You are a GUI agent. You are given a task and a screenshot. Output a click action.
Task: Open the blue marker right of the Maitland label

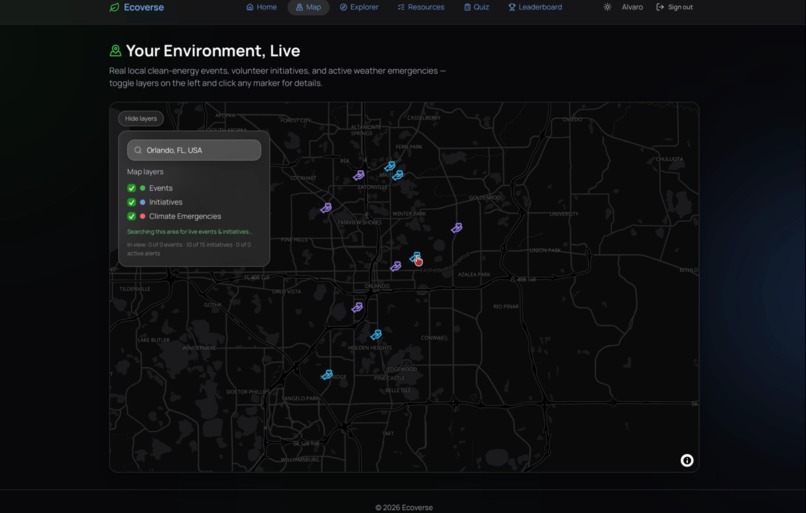point(398,175)
